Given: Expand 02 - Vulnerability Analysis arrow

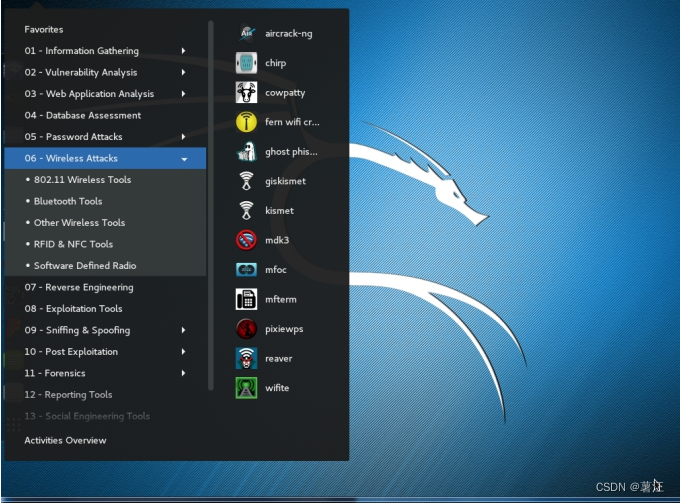Looking at the screenshot, I should tap(183, 72).
